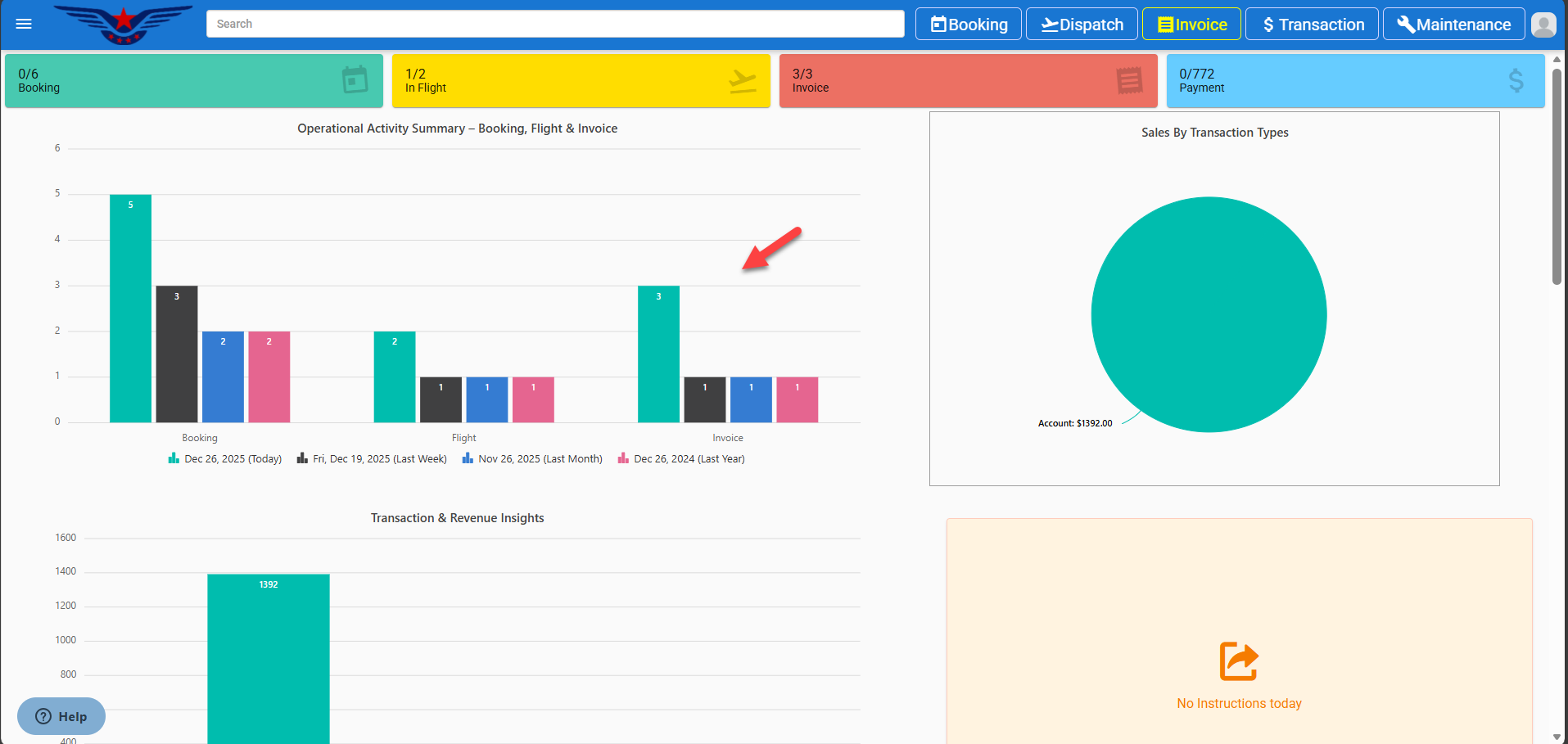Switch to the Transaction tab
Screen dimensions: 1568x744
pos(1312,25)
